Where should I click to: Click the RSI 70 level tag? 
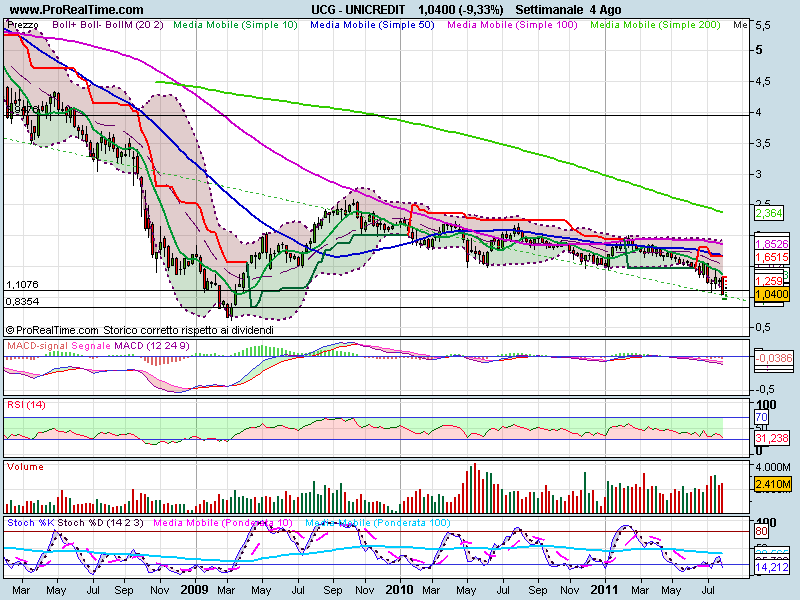(x=761, y=417)
